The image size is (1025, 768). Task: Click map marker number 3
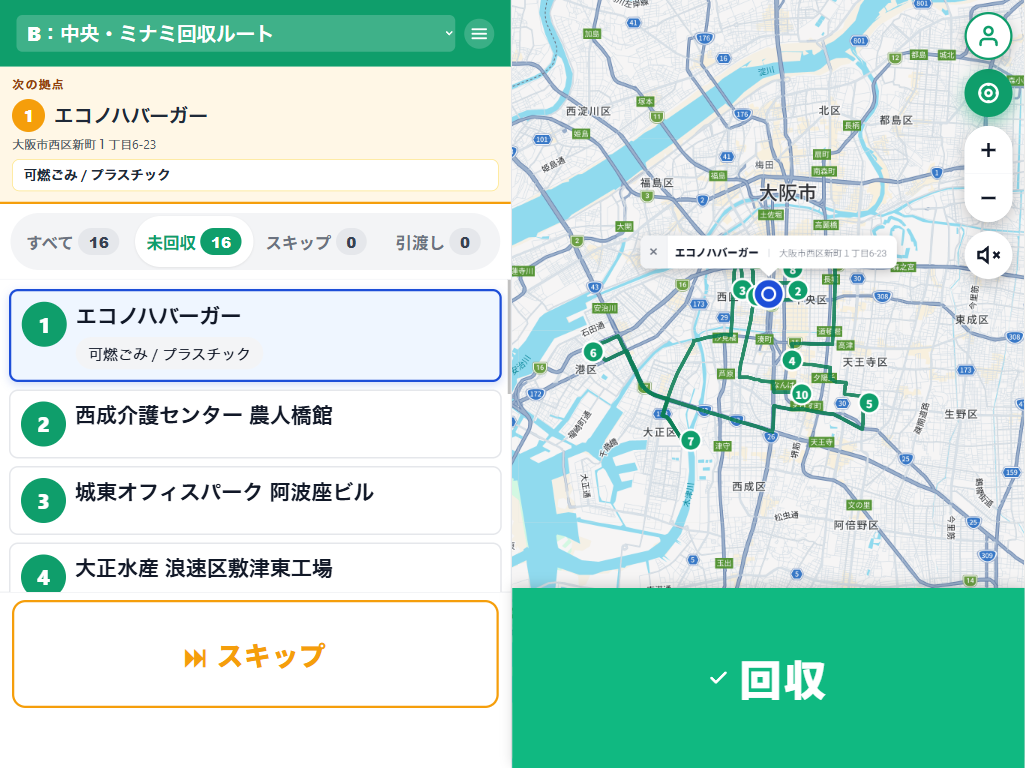(742, 290)
